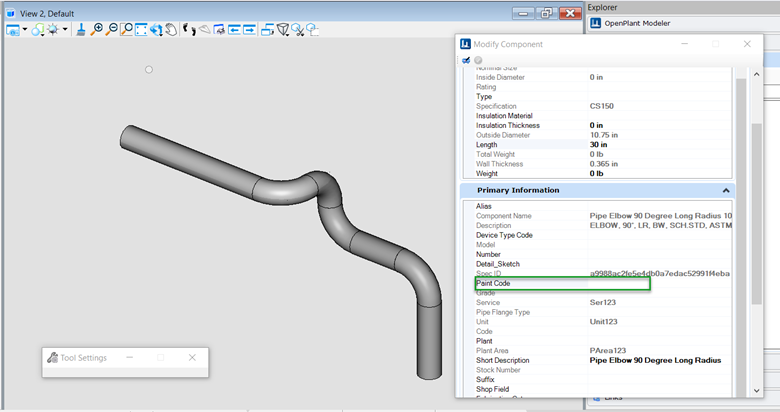Select the Fit View tool

141,30
